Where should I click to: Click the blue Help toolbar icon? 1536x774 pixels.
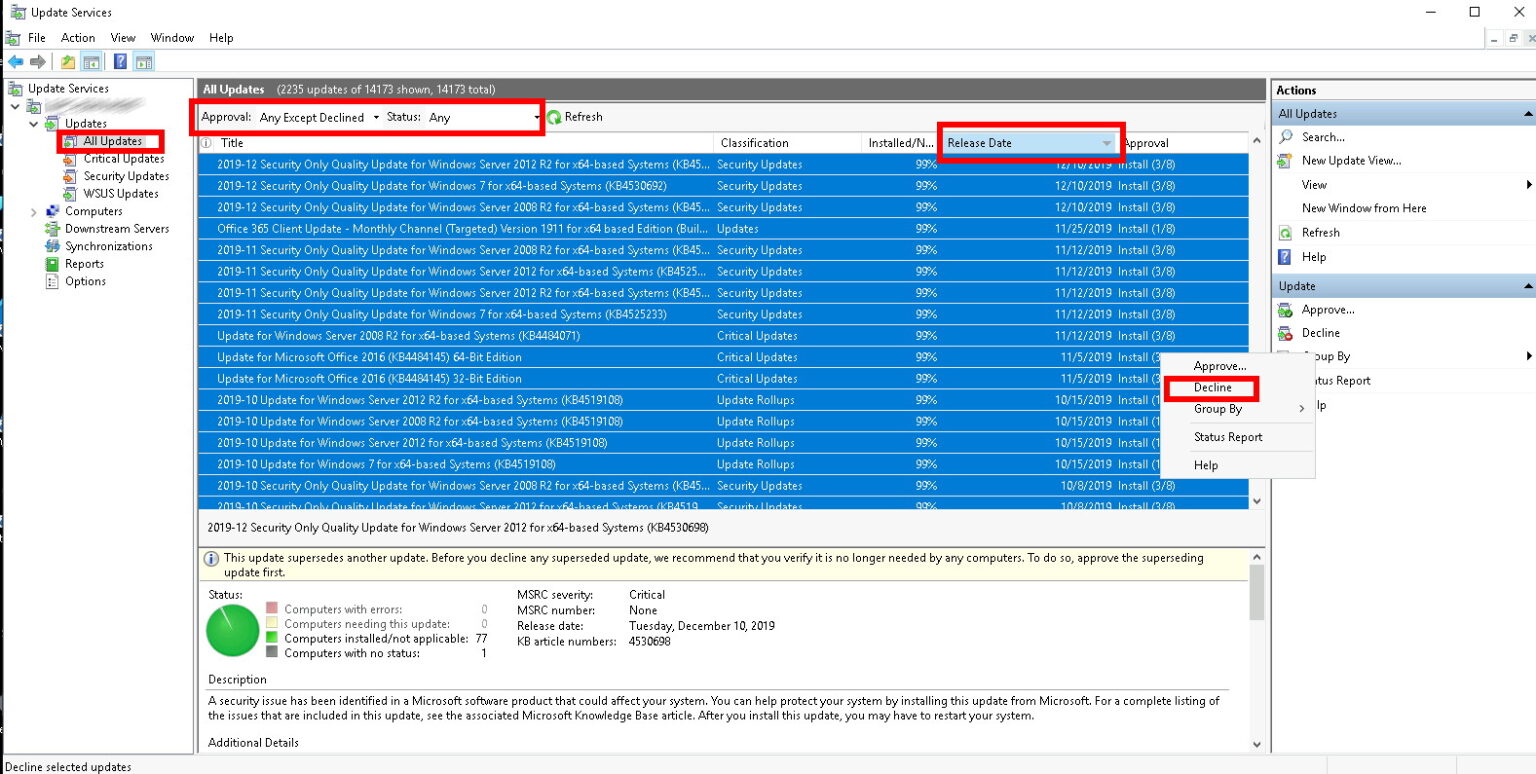click(120, 62)
